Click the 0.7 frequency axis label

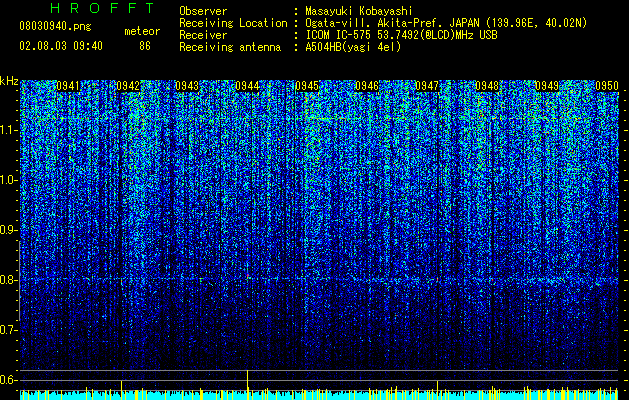click(x=7, y=330)
